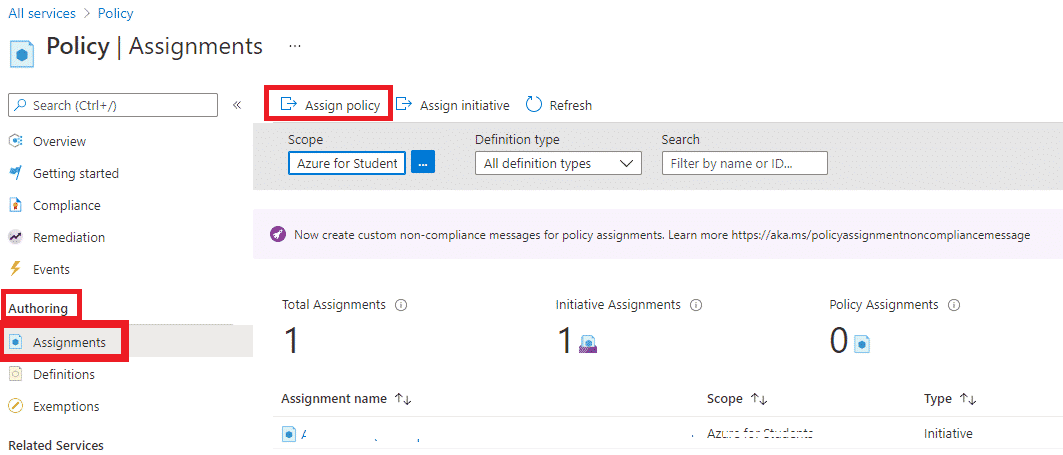This screenshot has height=455, width=1063.
Task: Select Assignments under Authoring
Action: click(69, 343)
